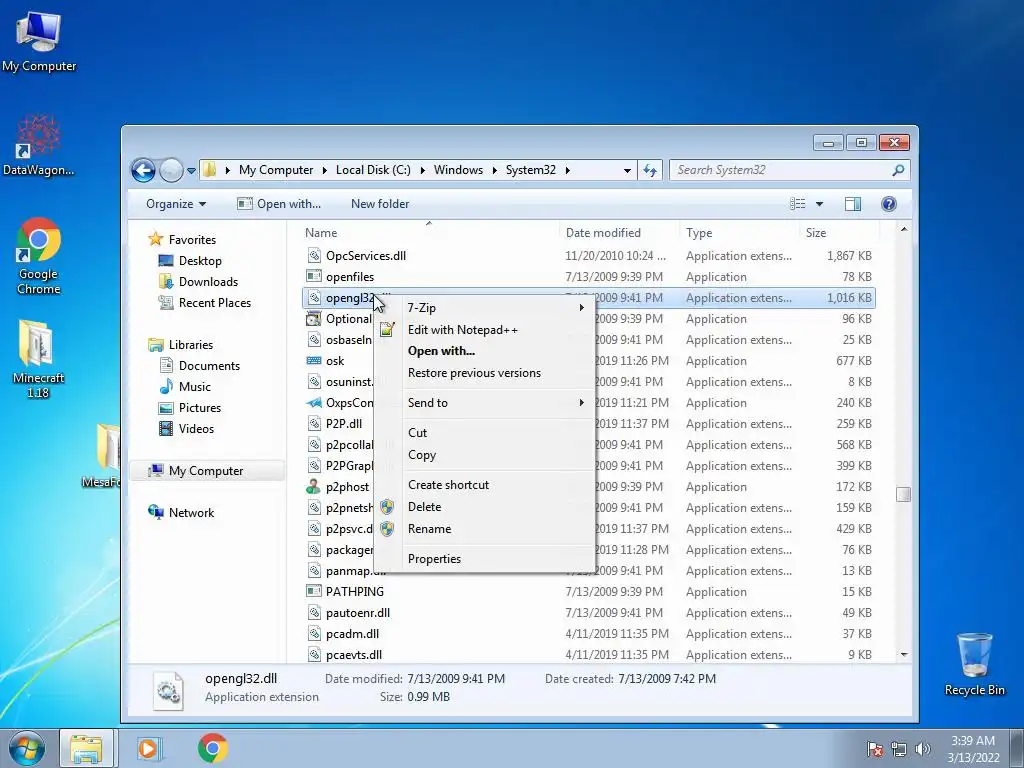Click the change view icon
Viewport: 1024px width, 768px height.
pyautogui.click(x=797, y=204)
